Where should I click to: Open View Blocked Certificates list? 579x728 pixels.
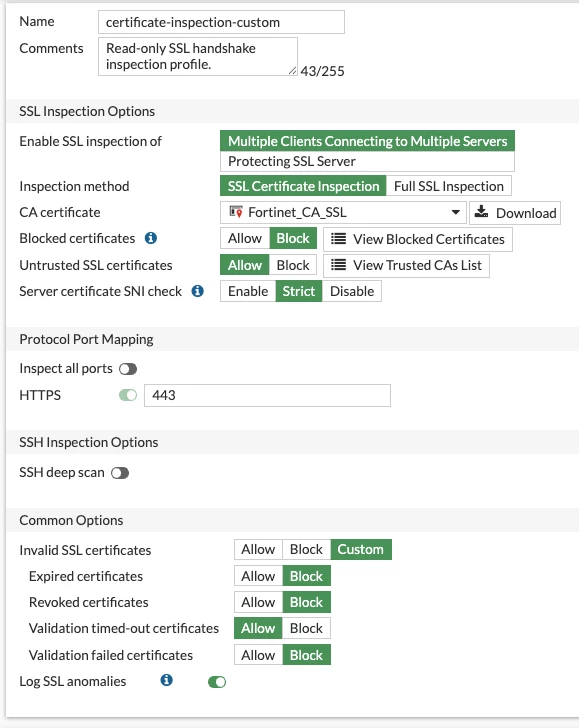click(x=418, y=239)
